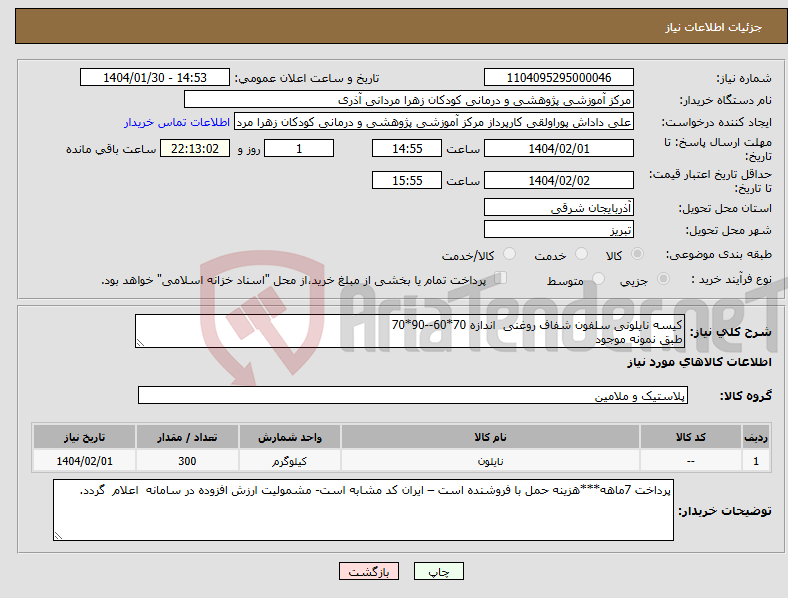
Task: Click the city field تبریز
Action: [x=558, y=229]
